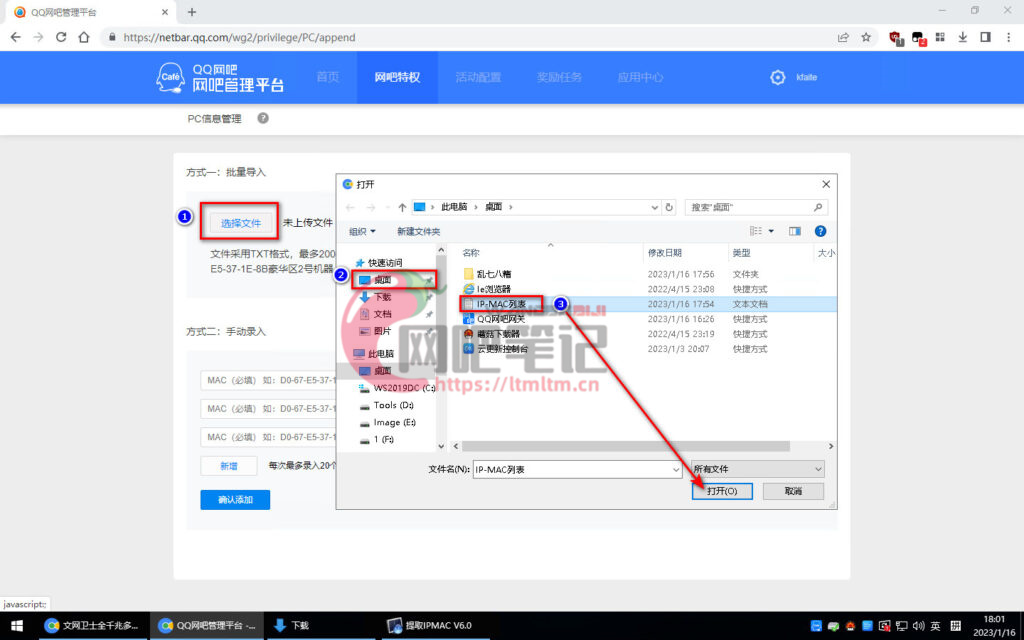Open the Chrome downloads arrow icon
The image size is (1024, 640).
click(963, 37)
